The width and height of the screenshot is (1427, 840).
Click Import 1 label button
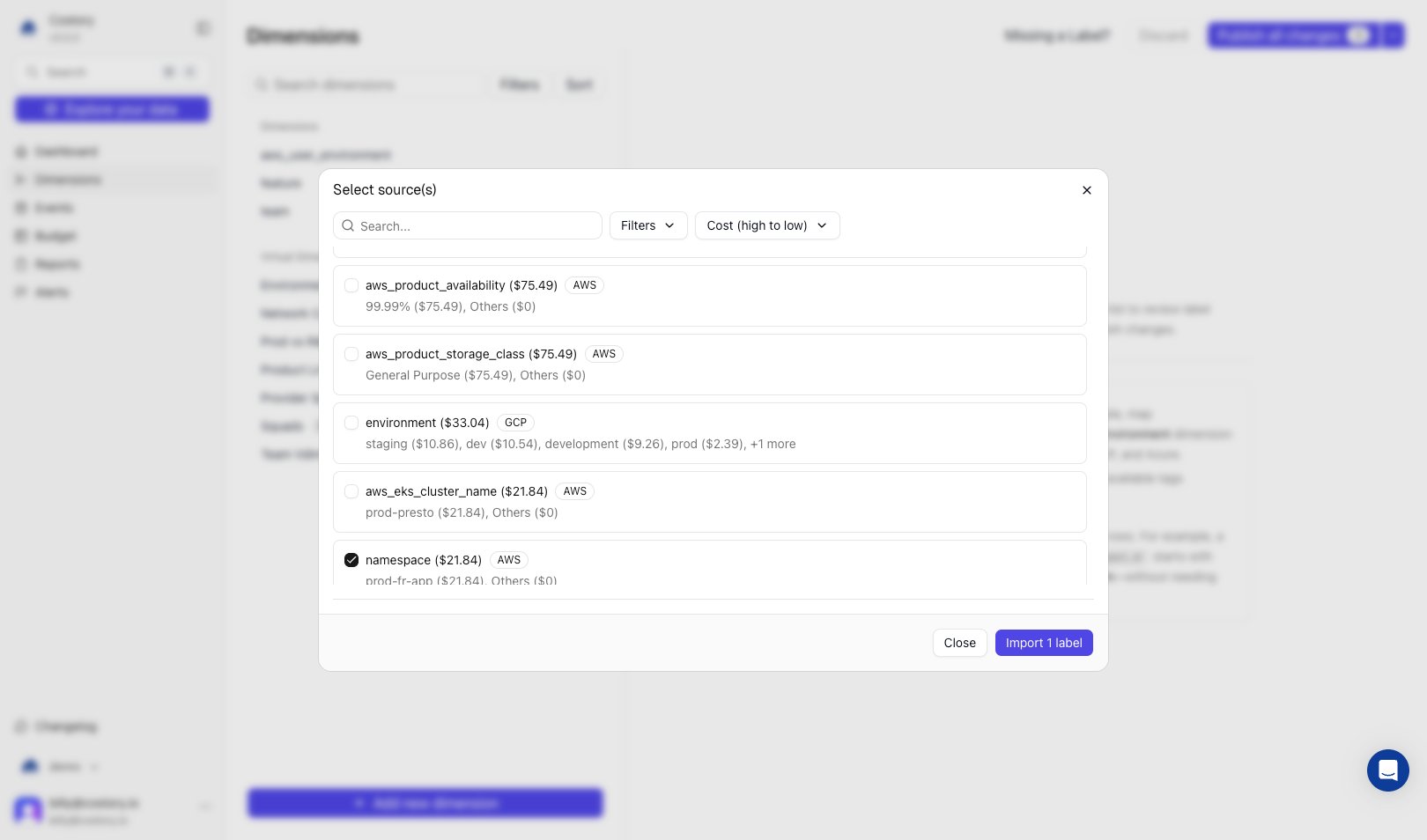1044,643
